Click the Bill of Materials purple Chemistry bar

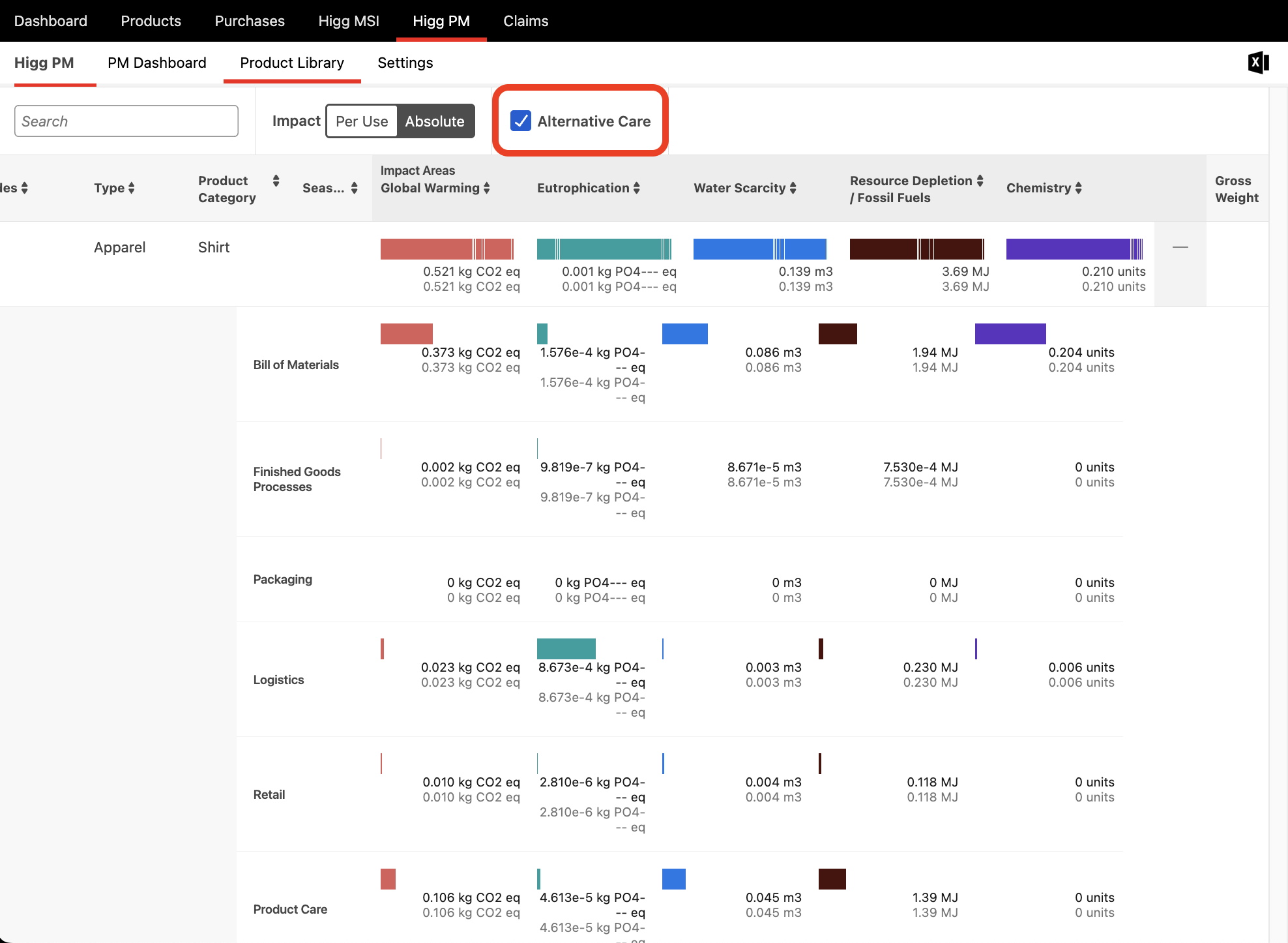point(1010,334)
